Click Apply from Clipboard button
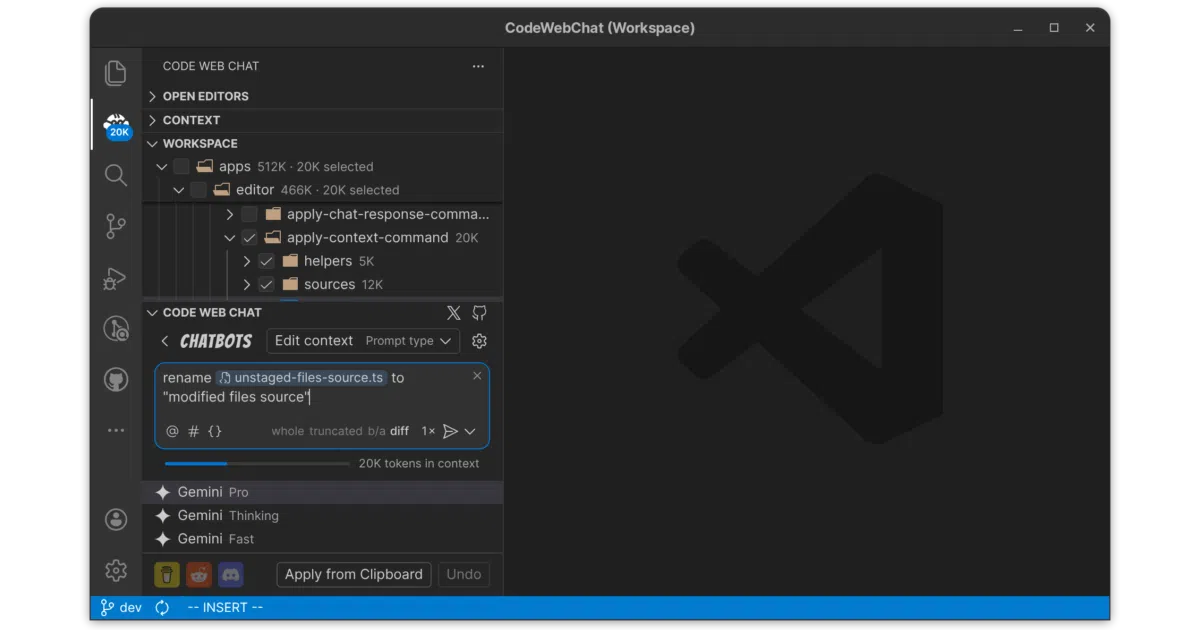 click(x=354, y=574)
